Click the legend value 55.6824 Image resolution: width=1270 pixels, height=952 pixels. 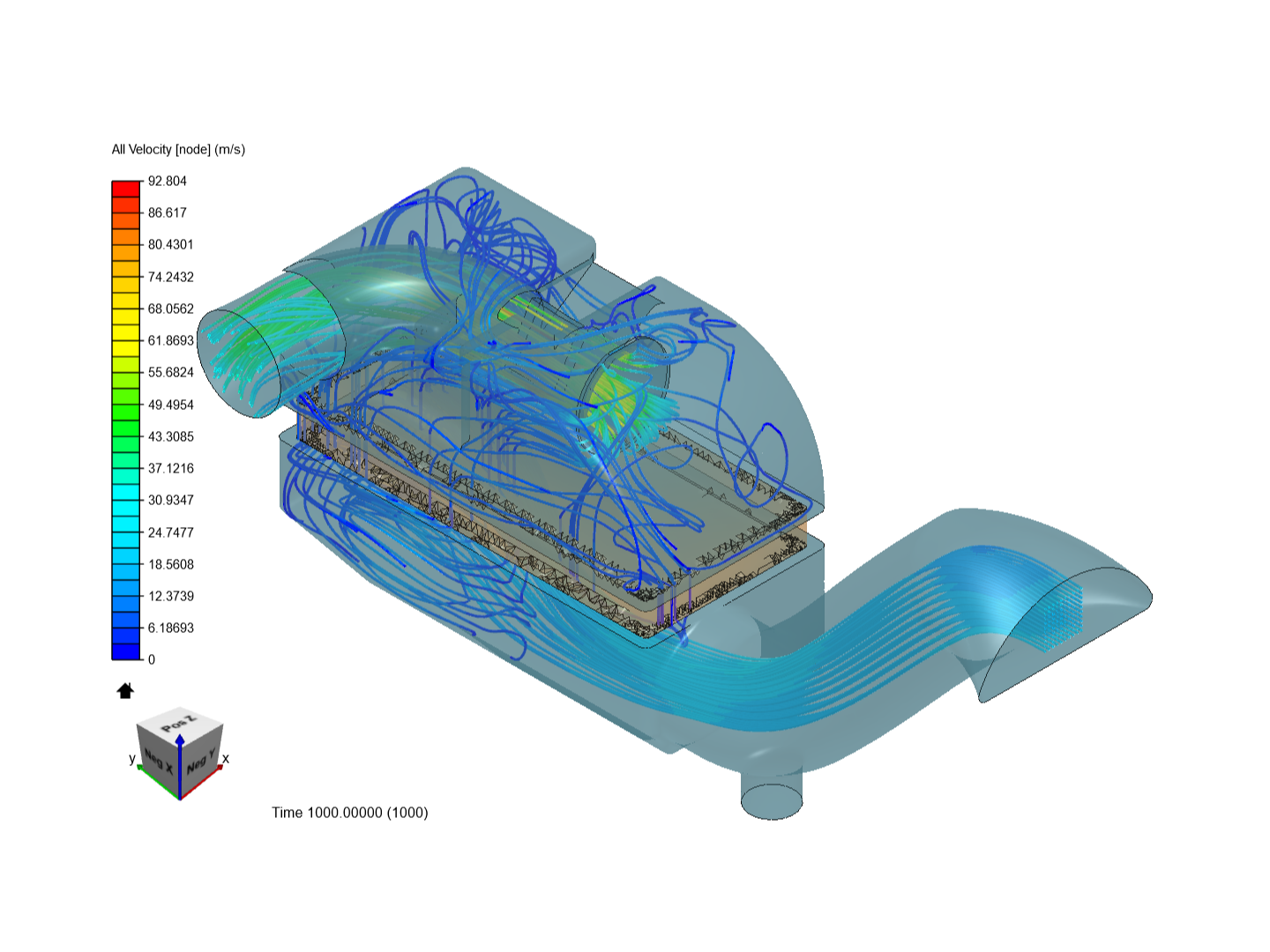170,372
